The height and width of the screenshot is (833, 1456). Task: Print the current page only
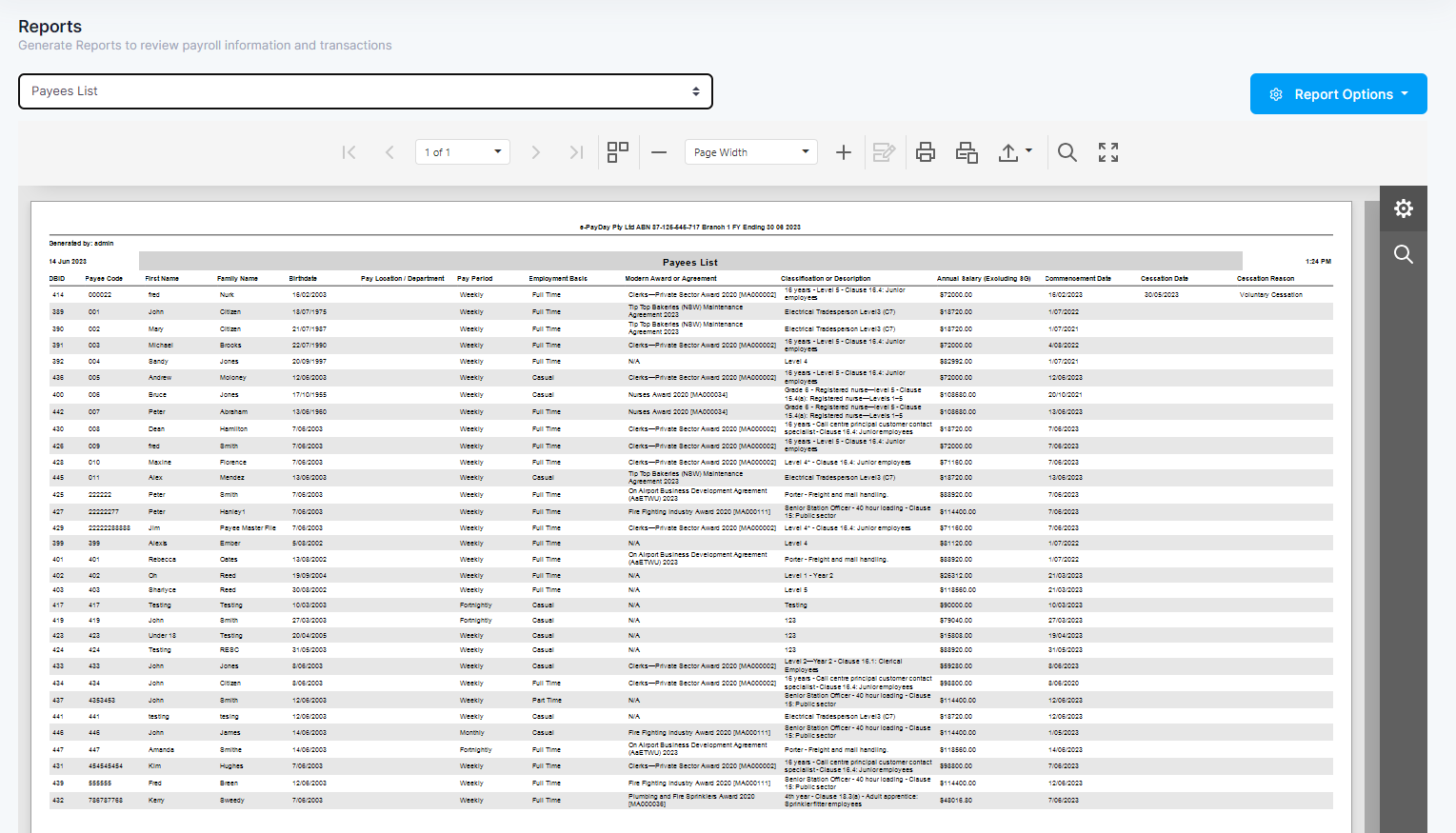tap(967, 152)
